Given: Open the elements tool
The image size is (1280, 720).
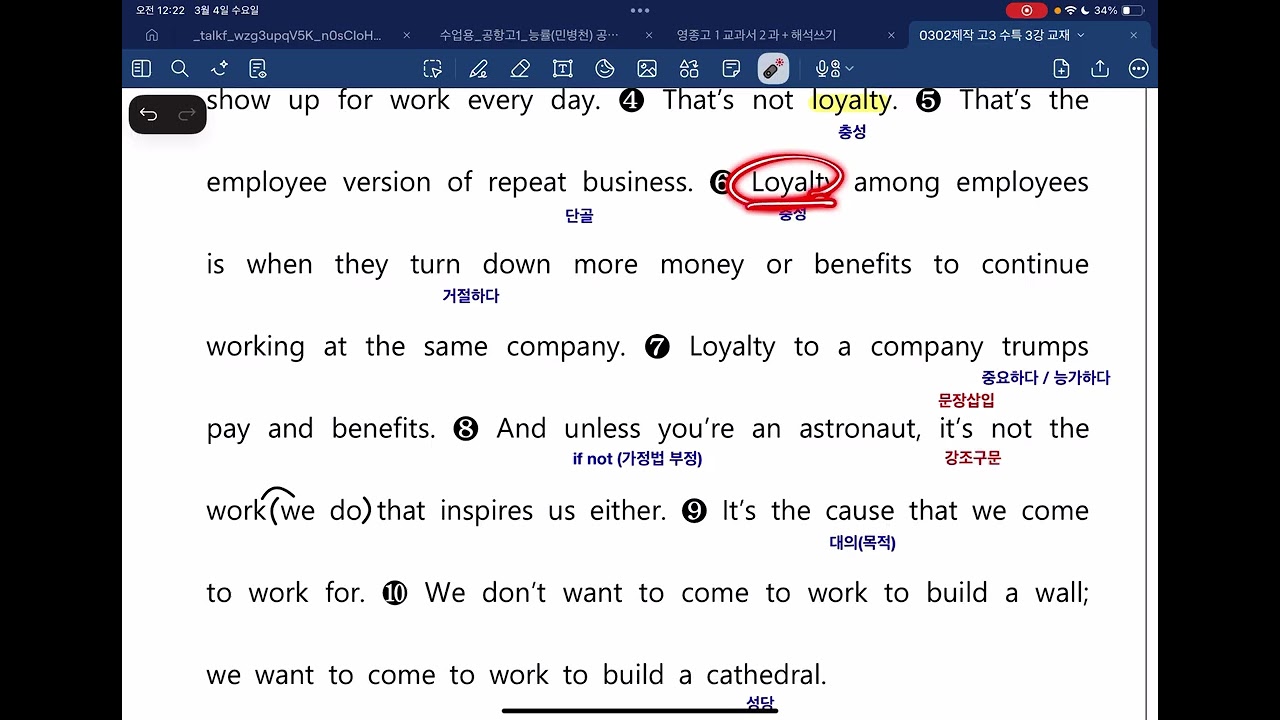Looking at the screenshot, I should point(689,69).
